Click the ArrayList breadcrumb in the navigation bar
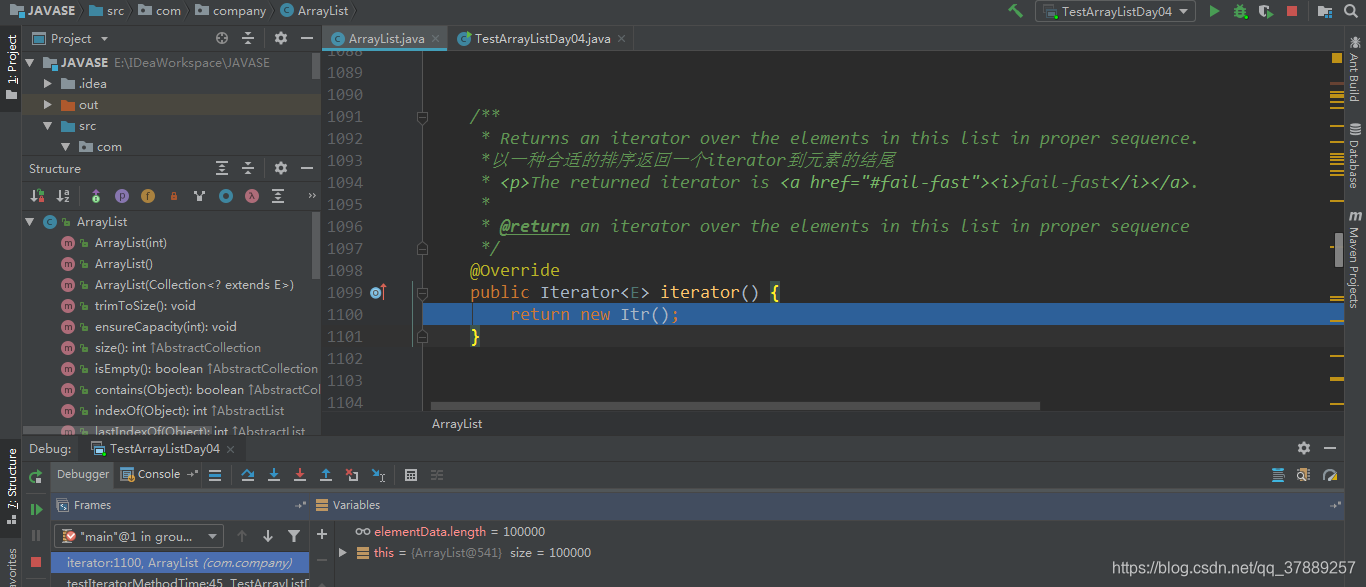 pyautogui.click(x=315, y=11)
